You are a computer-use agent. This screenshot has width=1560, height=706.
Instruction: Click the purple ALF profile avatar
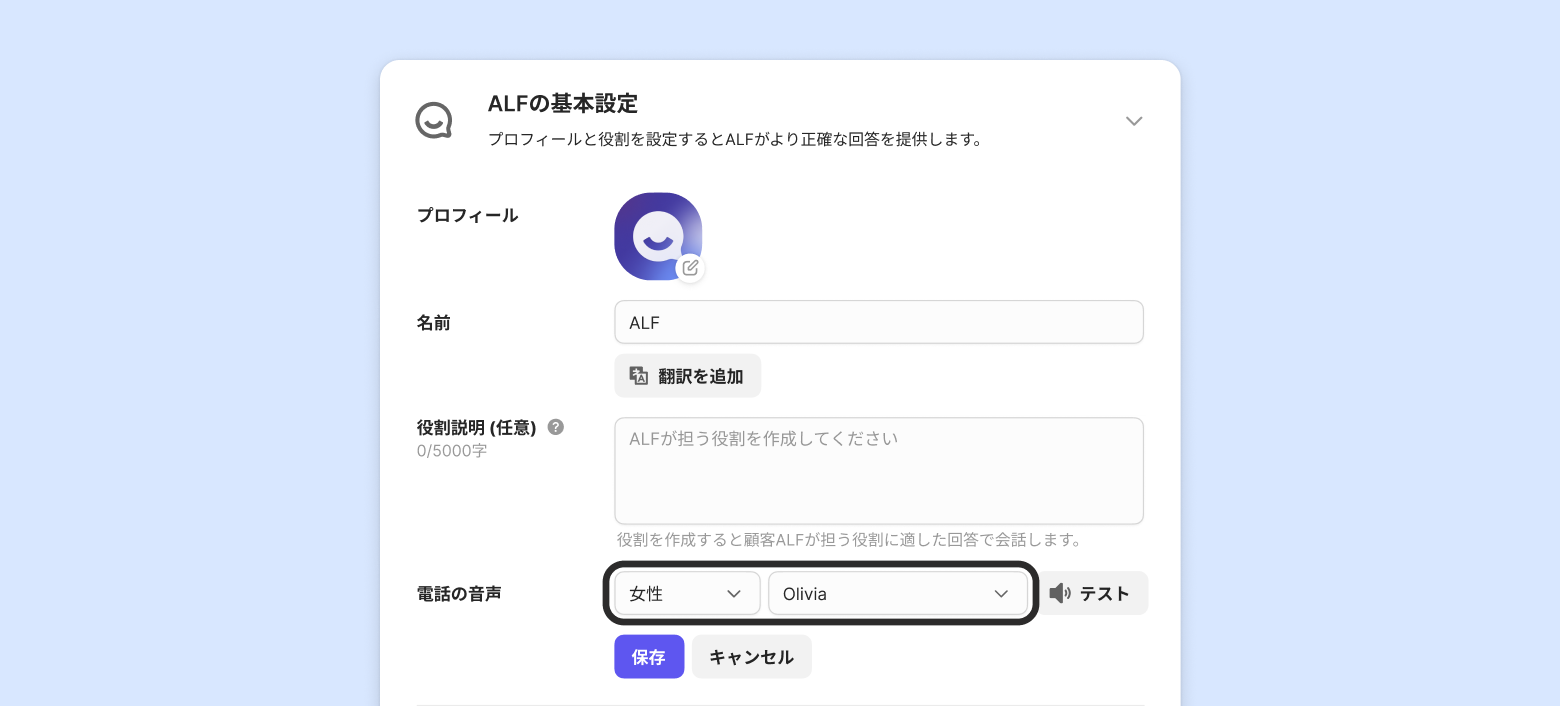coord(657,236)
